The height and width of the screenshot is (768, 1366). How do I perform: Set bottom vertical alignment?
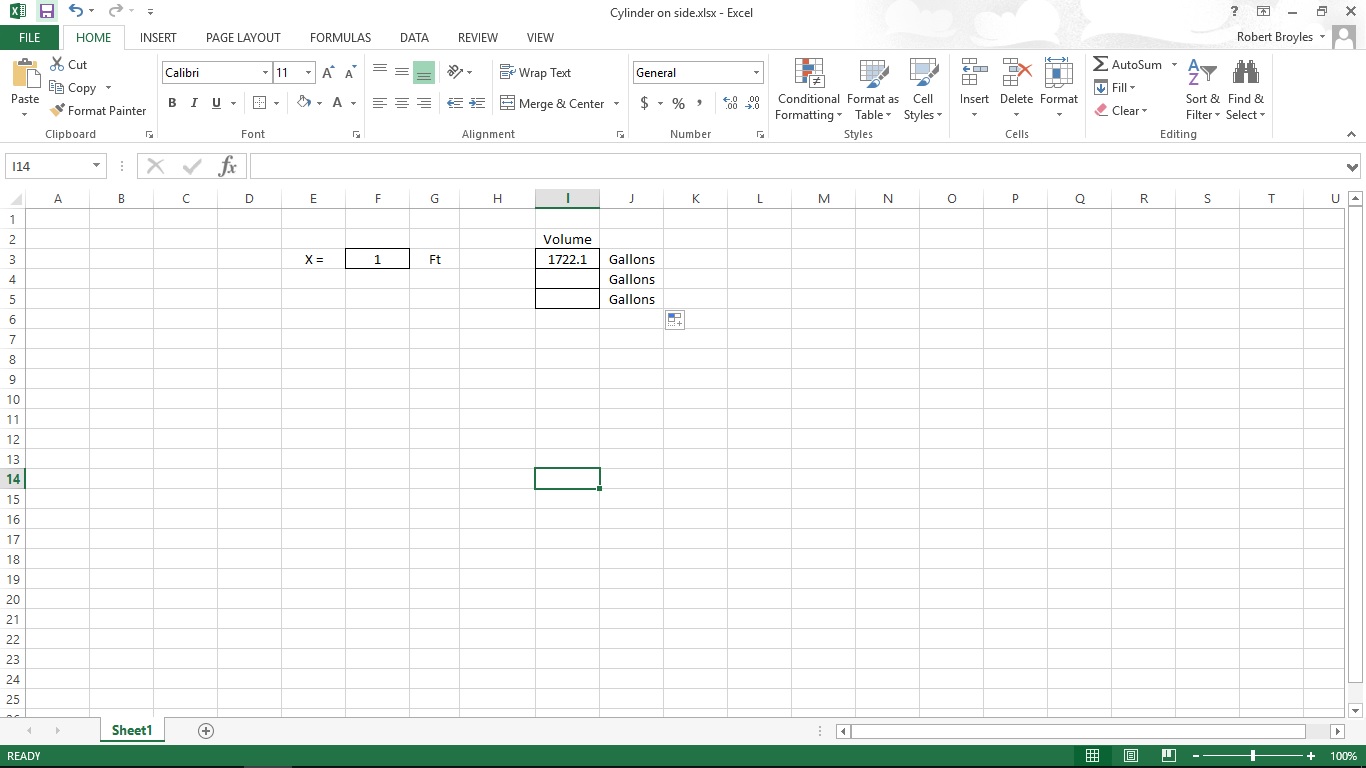point(424,72)
